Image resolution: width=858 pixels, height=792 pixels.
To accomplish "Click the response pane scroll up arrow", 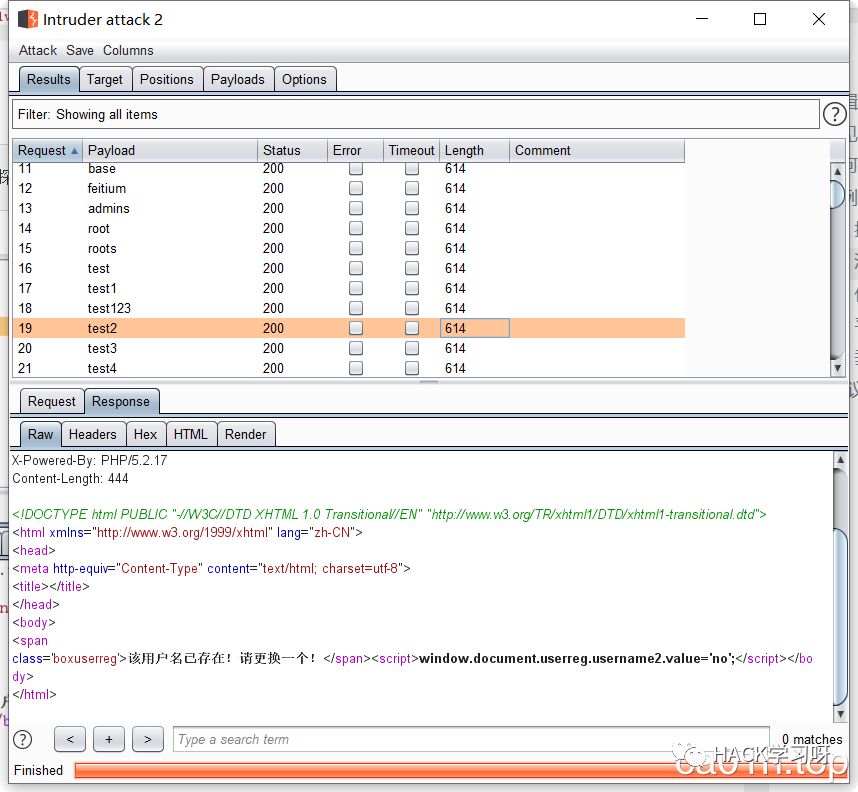I will (840, 460).
